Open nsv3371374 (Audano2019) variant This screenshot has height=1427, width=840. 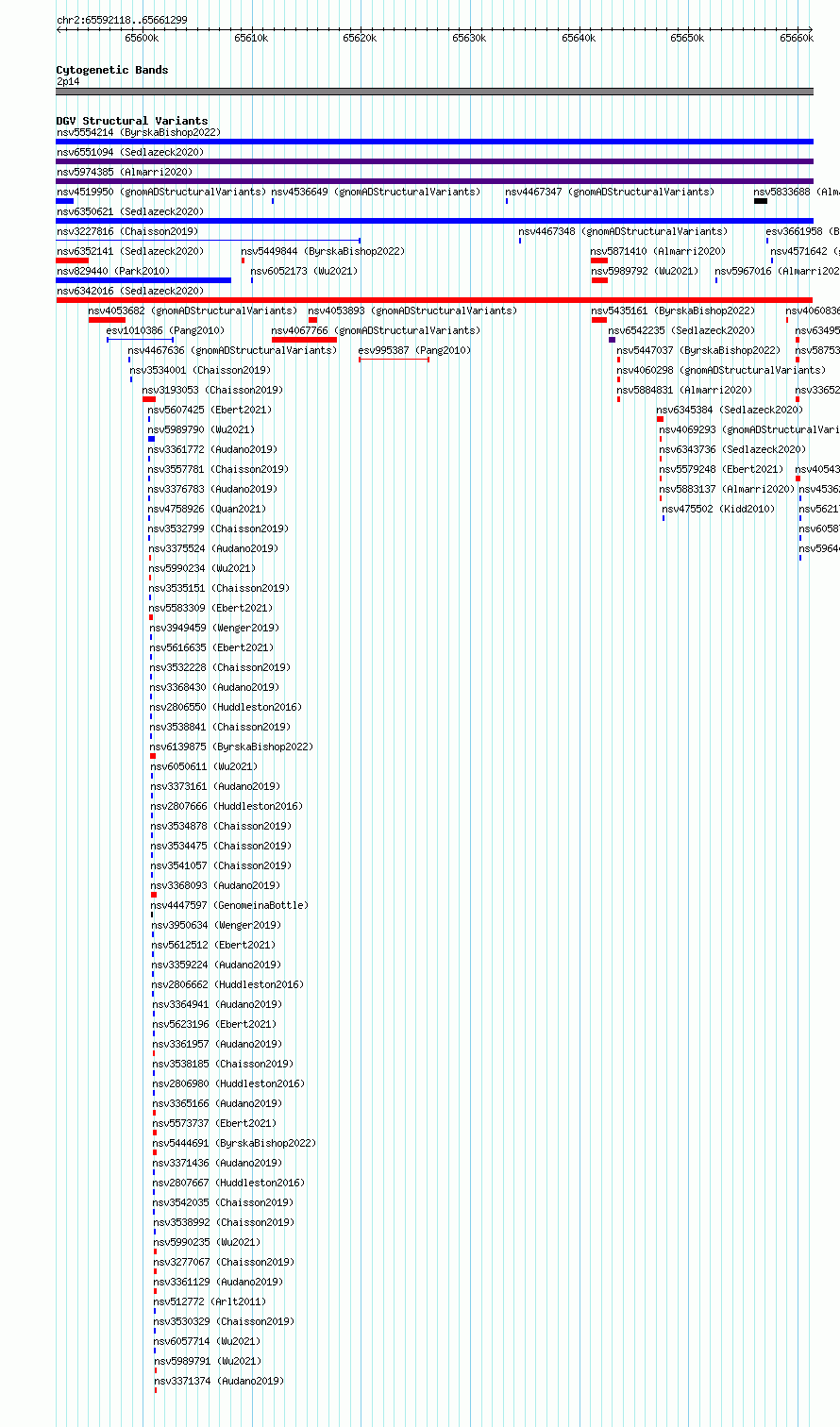point(219,1382)
